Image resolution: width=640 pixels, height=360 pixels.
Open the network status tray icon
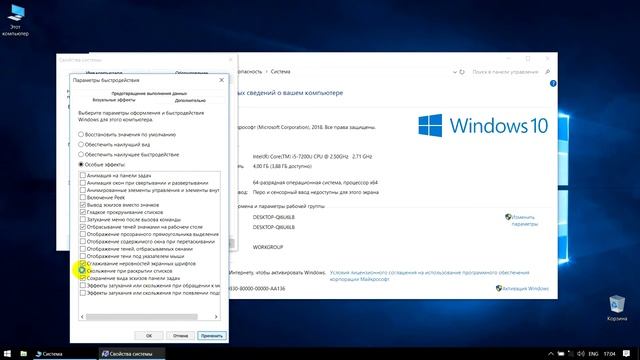571,353
